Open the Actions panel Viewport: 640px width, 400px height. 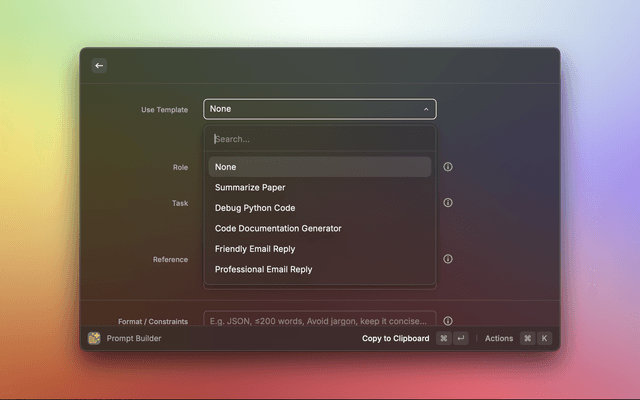(499, 338)
